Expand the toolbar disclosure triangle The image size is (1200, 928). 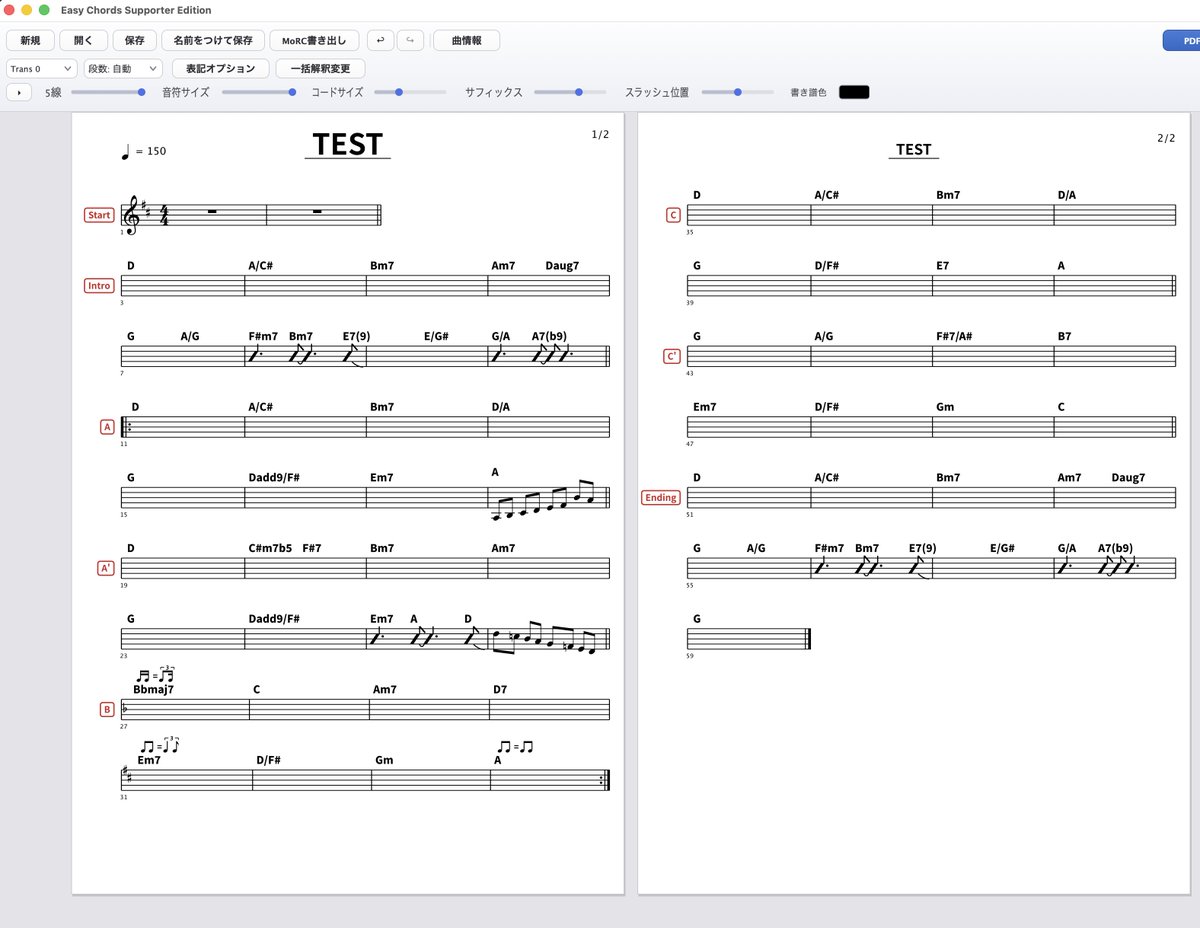tap(19, 92)
